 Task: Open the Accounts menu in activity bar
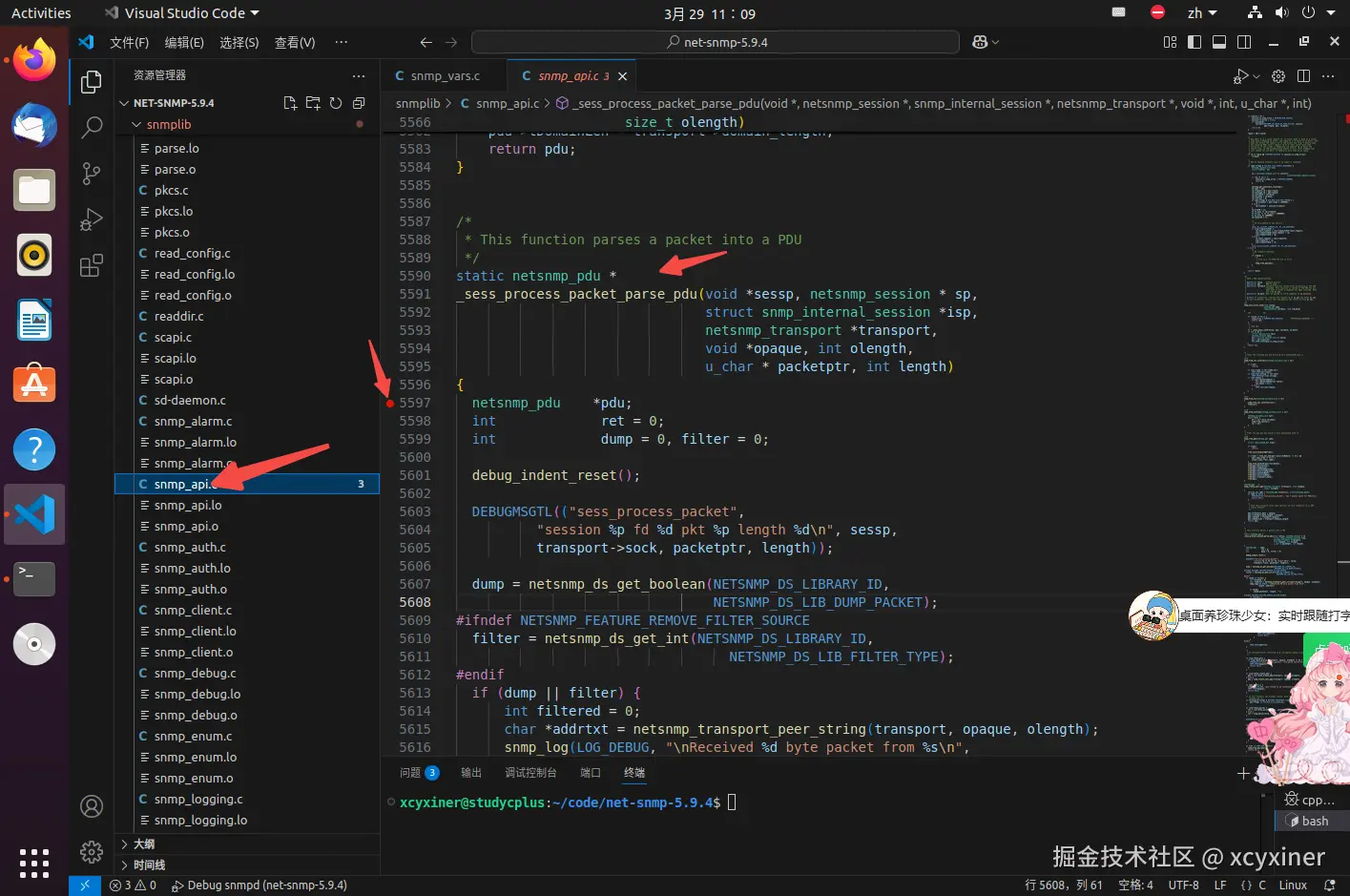(92, 806)
